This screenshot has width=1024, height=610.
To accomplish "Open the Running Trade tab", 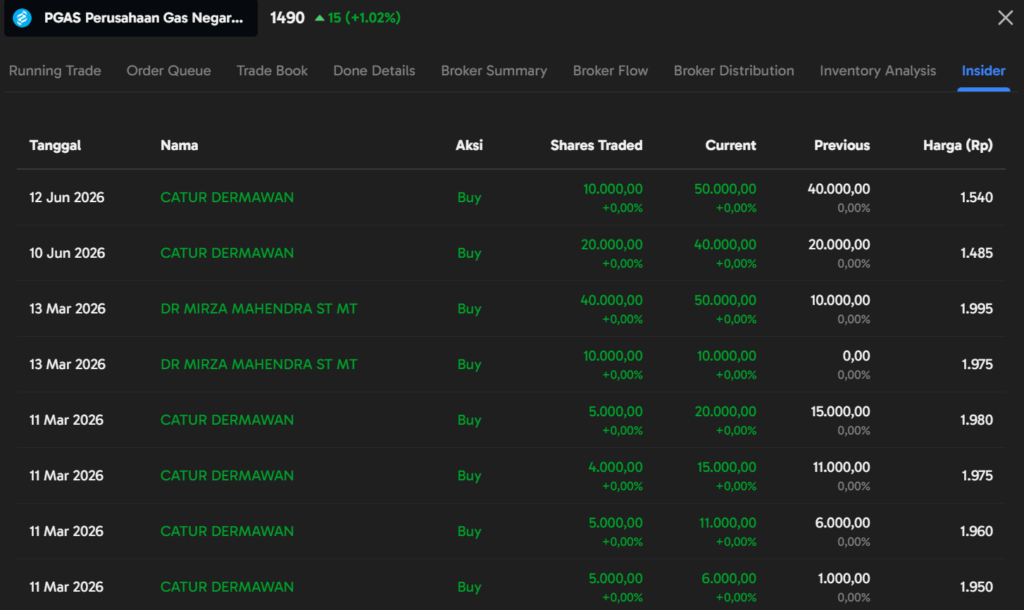I will click(55, 71).
